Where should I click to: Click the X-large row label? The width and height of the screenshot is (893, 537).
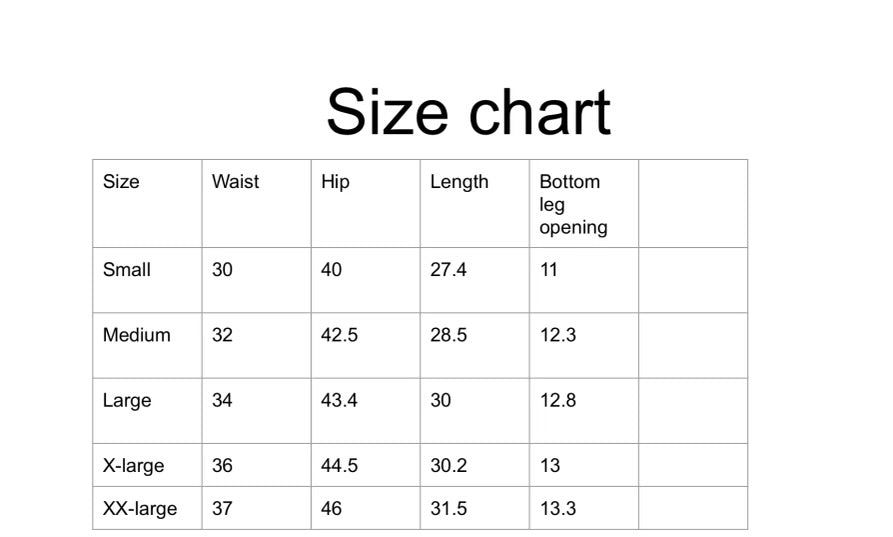(133, 466)
